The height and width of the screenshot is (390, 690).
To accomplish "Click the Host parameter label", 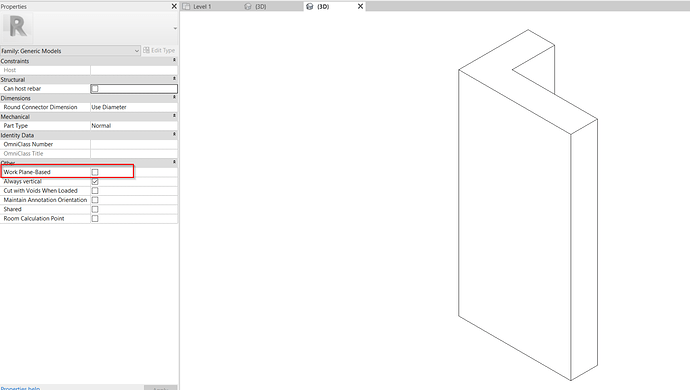I will [10, 70].
